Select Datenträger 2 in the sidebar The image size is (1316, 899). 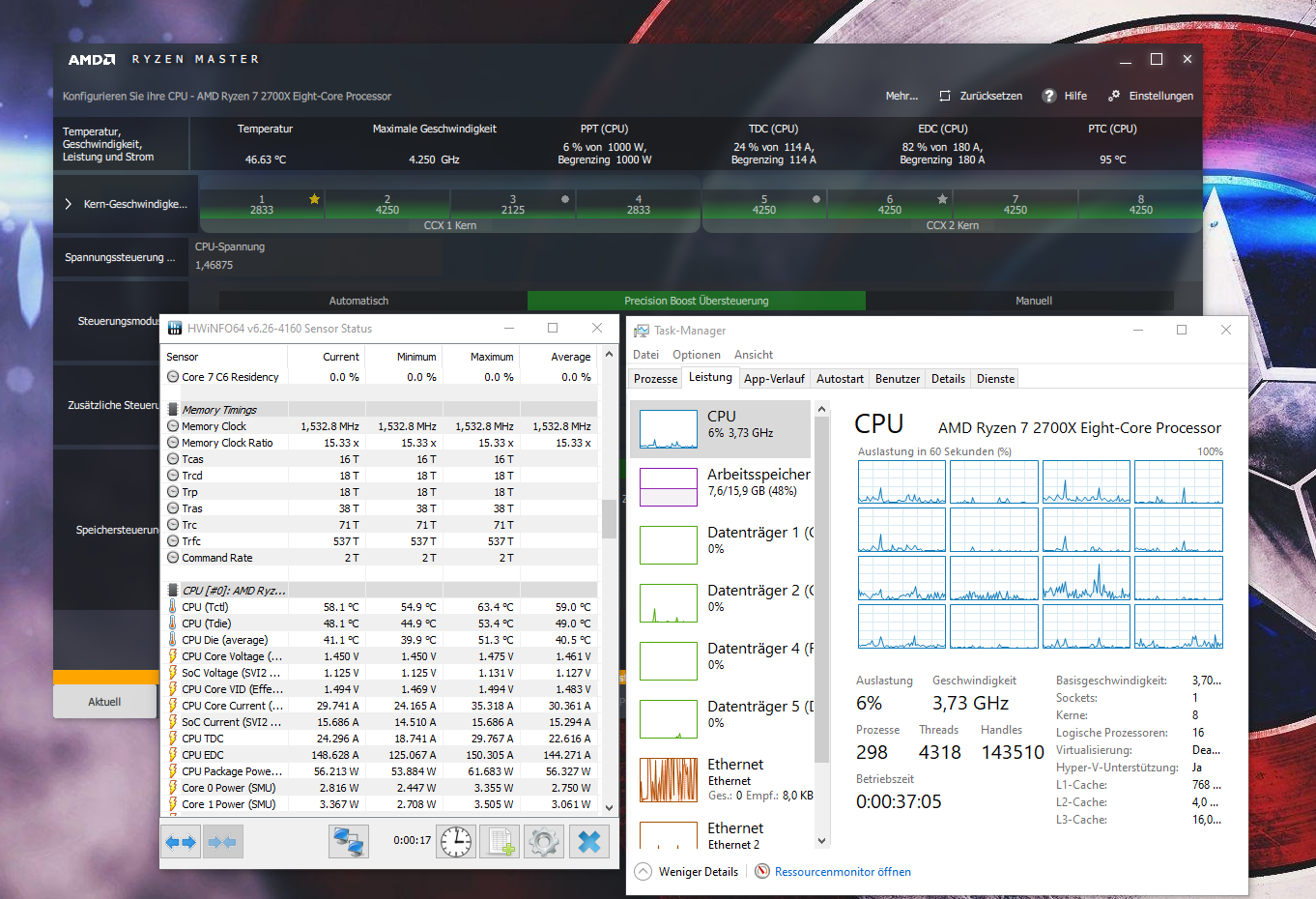point(722,602)
